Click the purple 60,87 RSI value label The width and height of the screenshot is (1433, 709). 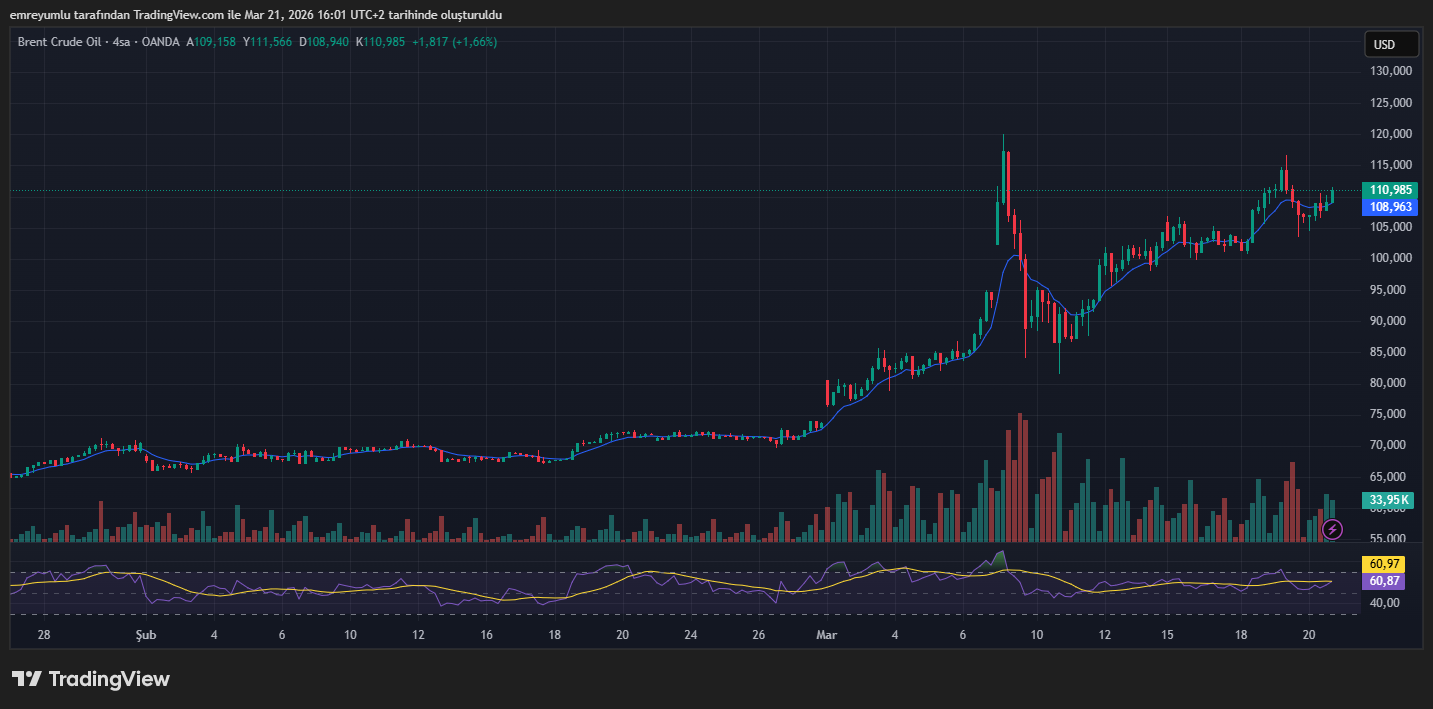(1384, 581)
